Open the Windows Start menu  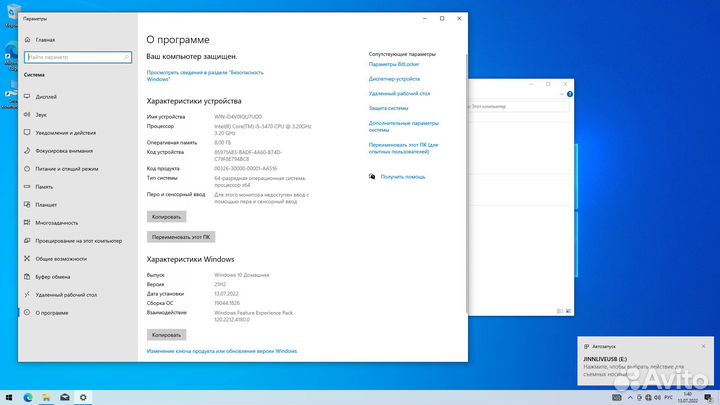(x=9, y=398)
